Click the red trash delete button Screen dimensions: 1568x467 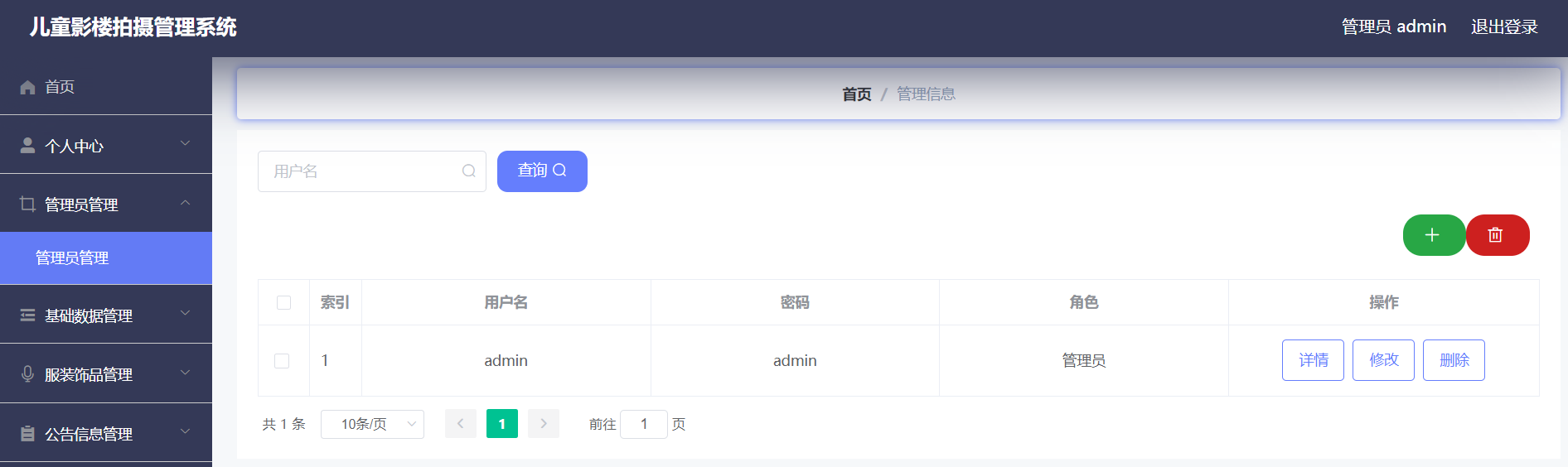1497,235
